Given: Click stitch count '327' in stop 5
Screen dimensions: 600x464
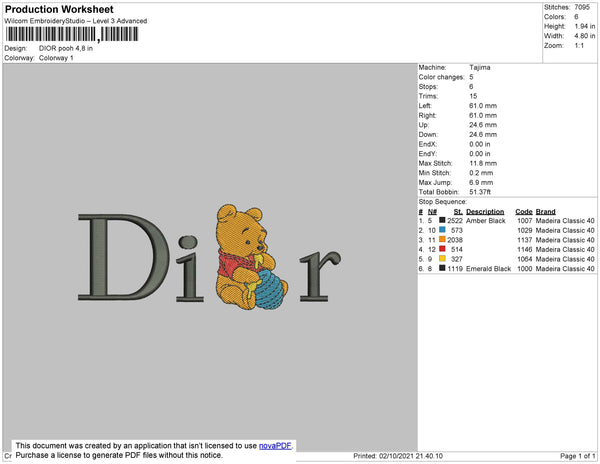Looking at the screenshot, I should 457,259.
